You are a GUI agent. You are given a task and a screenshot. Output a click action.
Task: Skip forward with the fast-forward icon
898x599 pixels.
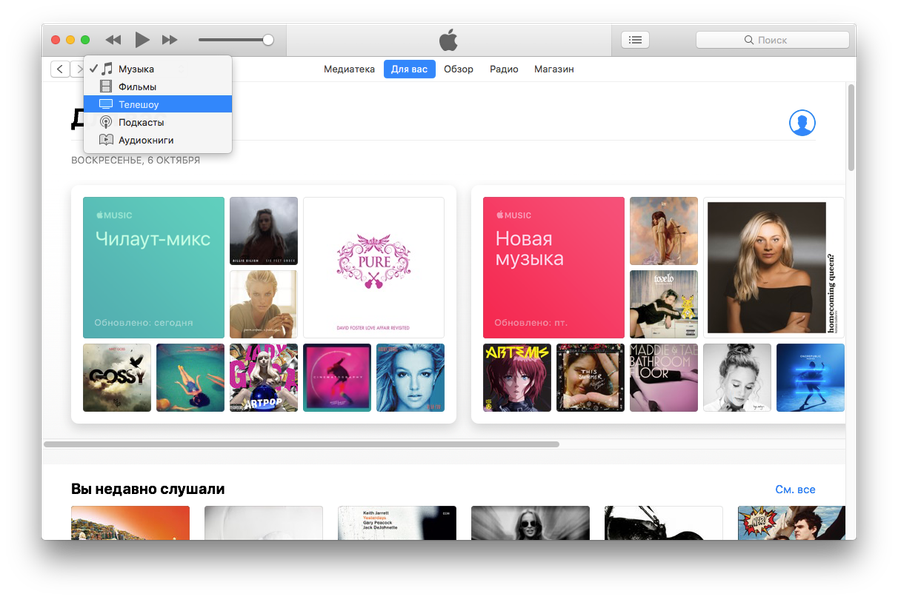(x=170, y=40)
